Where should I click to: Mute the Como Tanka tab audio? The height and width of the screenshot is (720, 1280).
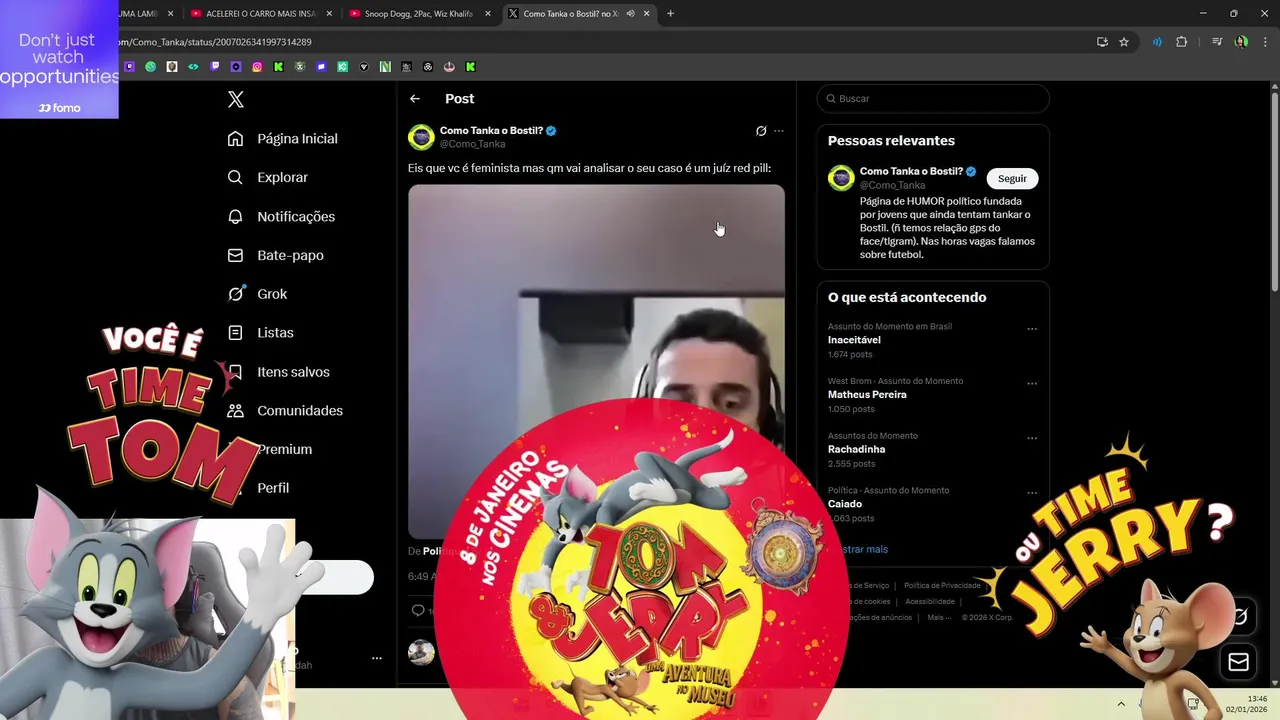pos(630,14)
